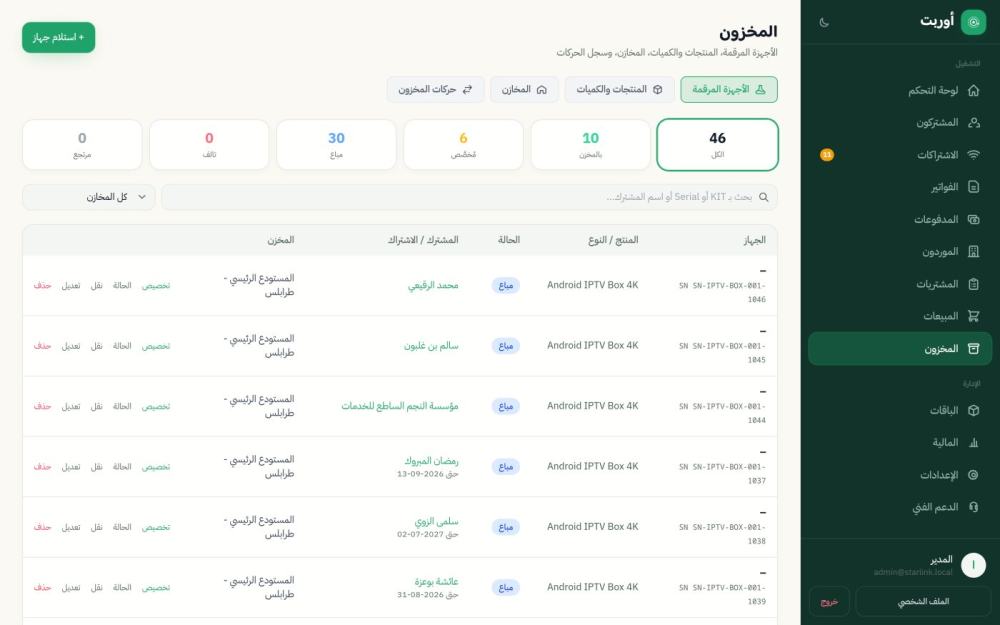
Task: Click تخصيص for محمد الرقيعي row
Action: (x=156, y=286)
